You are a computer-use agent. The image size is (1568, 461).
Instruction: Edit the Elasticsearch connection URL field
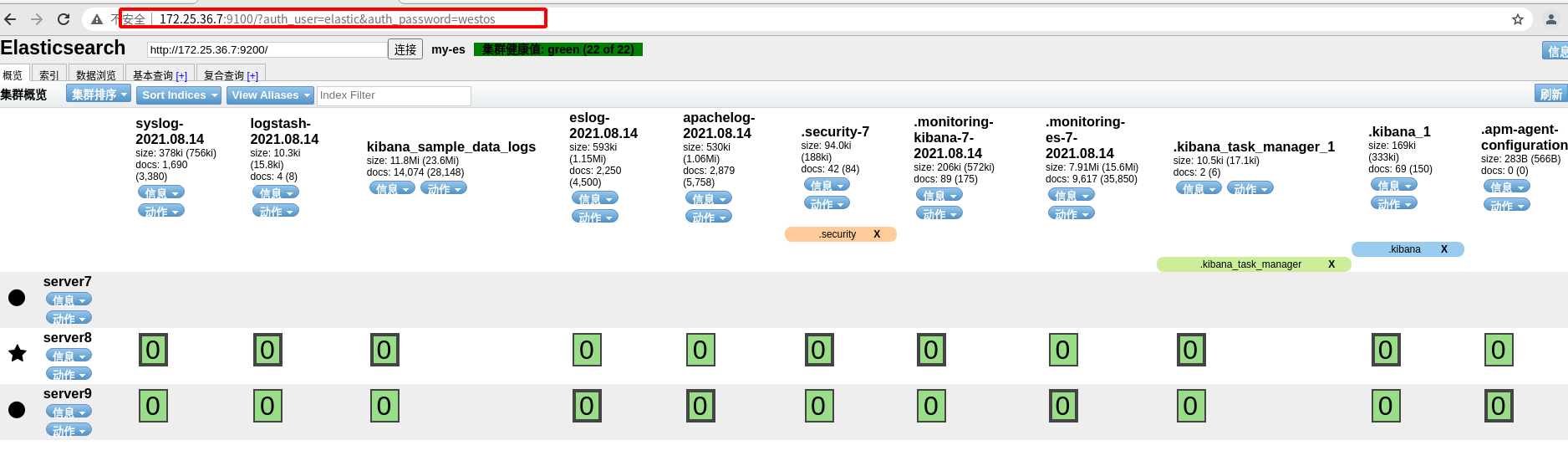(267, 49)
